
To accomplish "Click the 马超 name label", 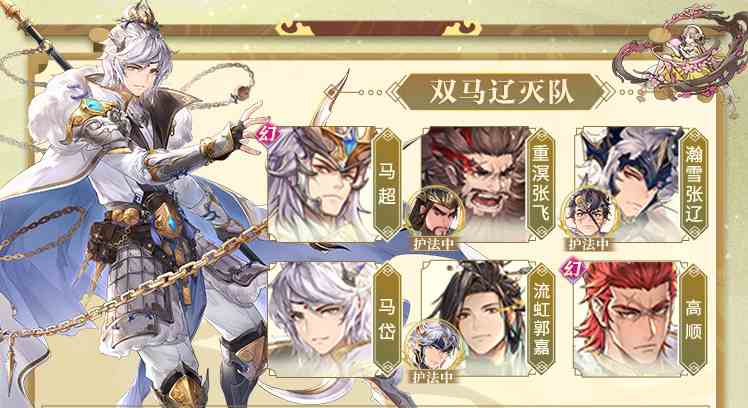I will [387, 184].
